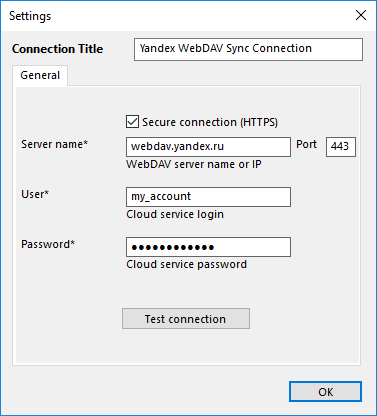
Task: Close the Settings dialog window
Action: pos(361,15)
